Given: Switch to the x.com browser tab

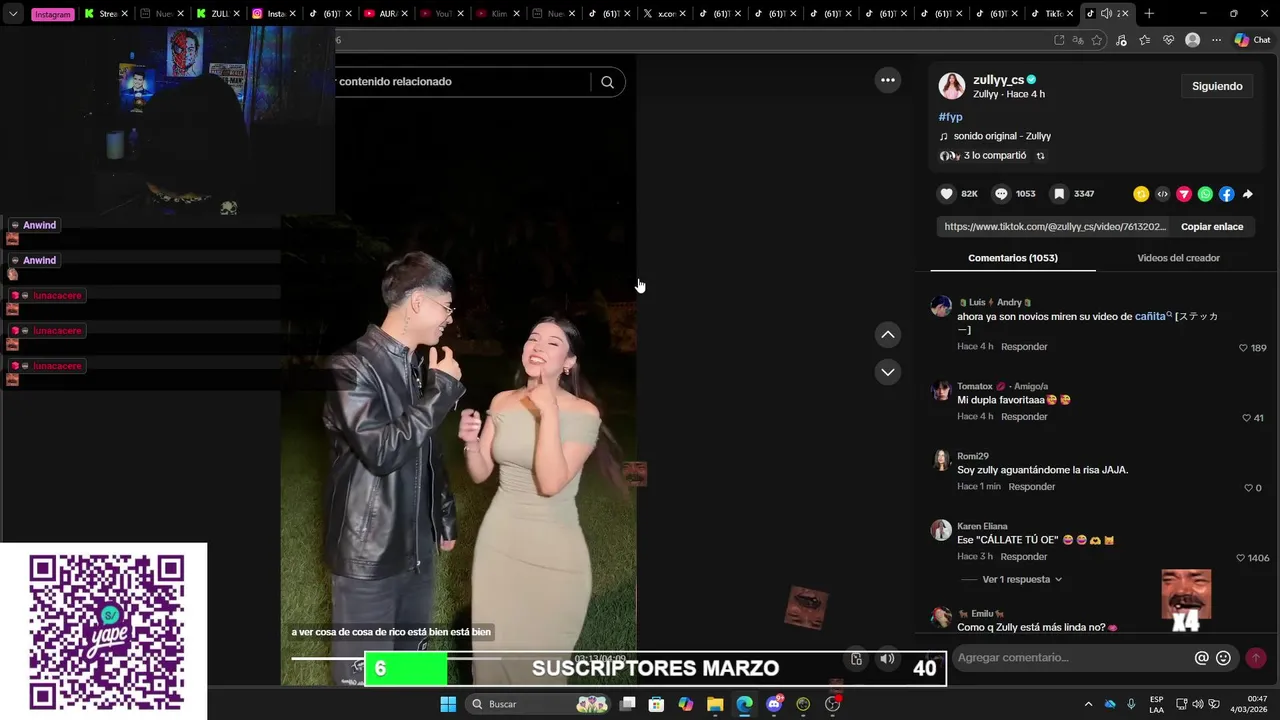Looking at the screenshot, I should (663, 14).
